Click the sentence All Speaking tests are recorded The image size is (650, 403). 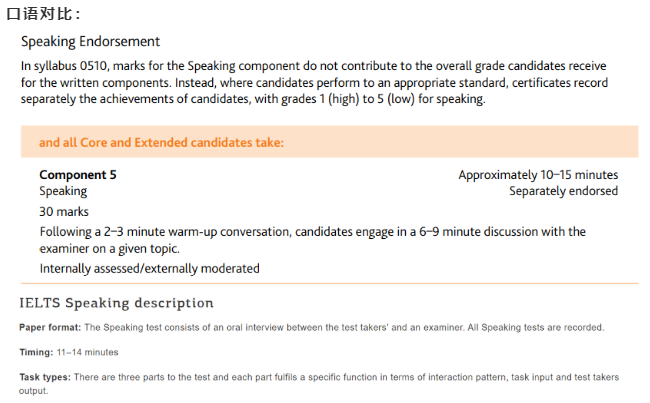pyautogui.click(x=536, y=328)
